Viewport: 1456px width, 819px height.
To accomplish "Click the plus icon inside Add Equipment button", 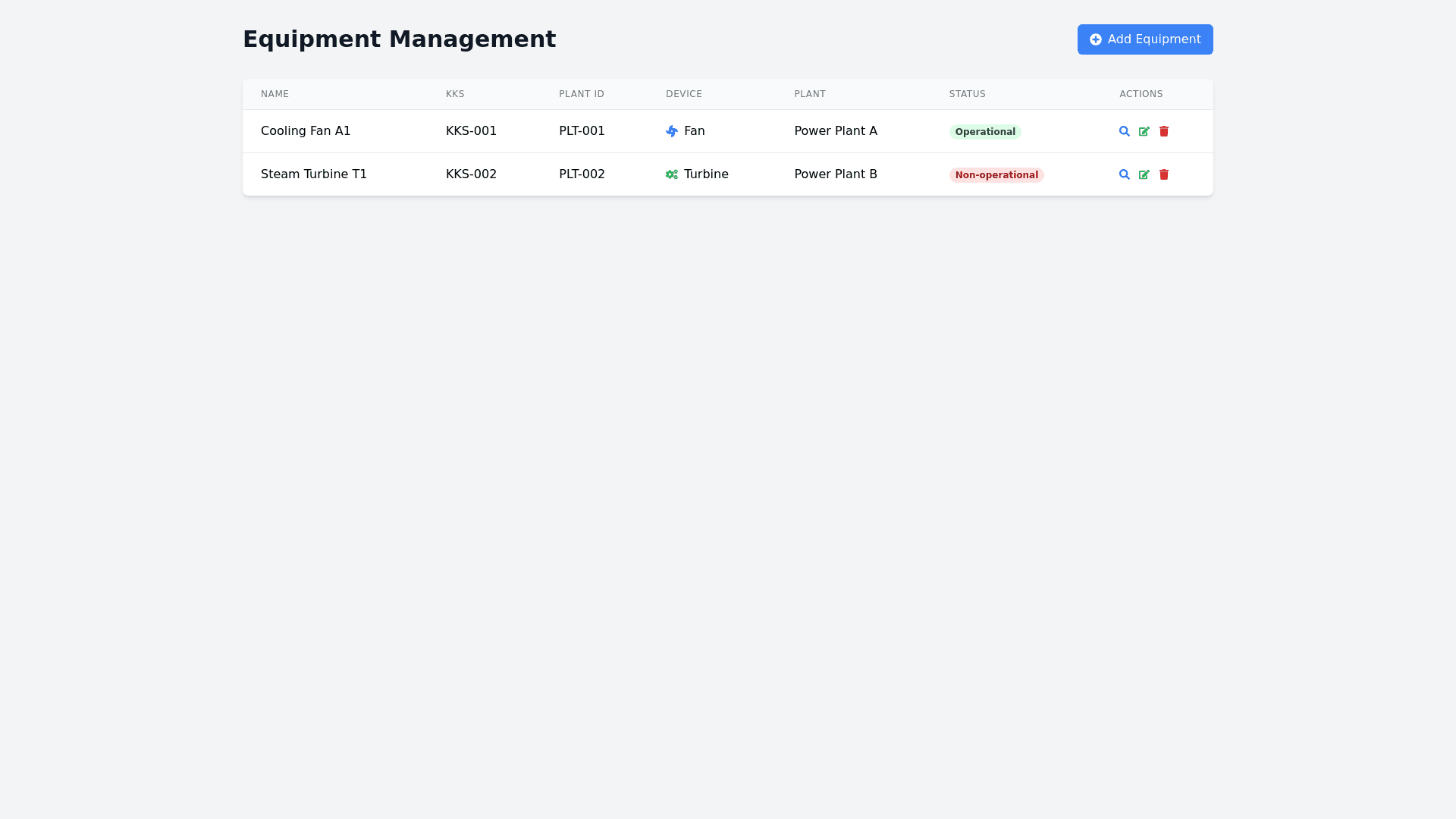I will 1096,39.
